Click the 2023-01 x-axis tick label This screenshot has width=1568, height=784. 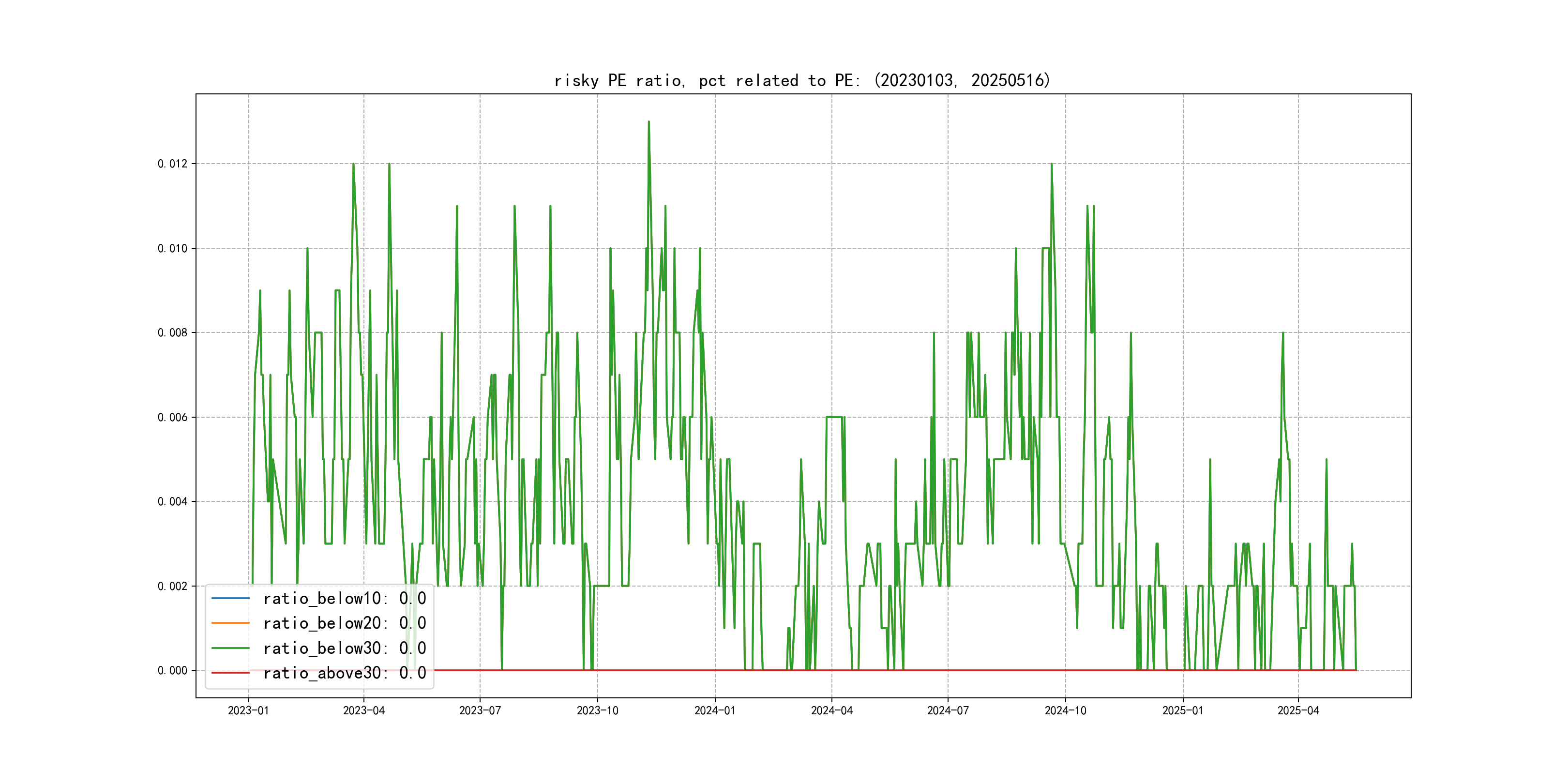pos(248,710)
